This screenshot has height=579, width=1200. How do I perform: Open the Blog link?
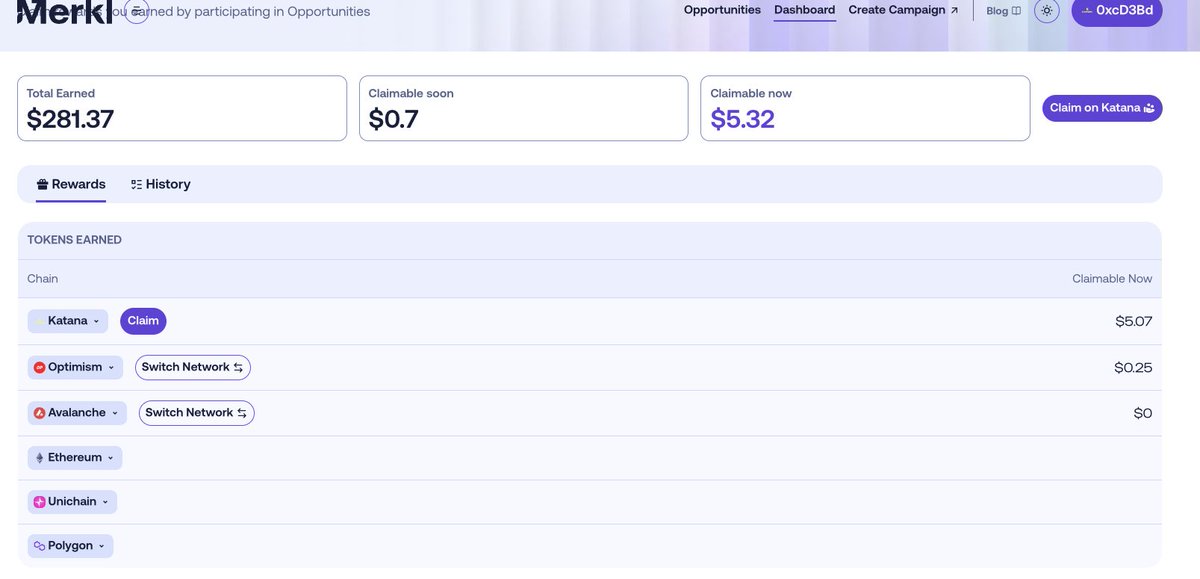[x=1003, y=11]
